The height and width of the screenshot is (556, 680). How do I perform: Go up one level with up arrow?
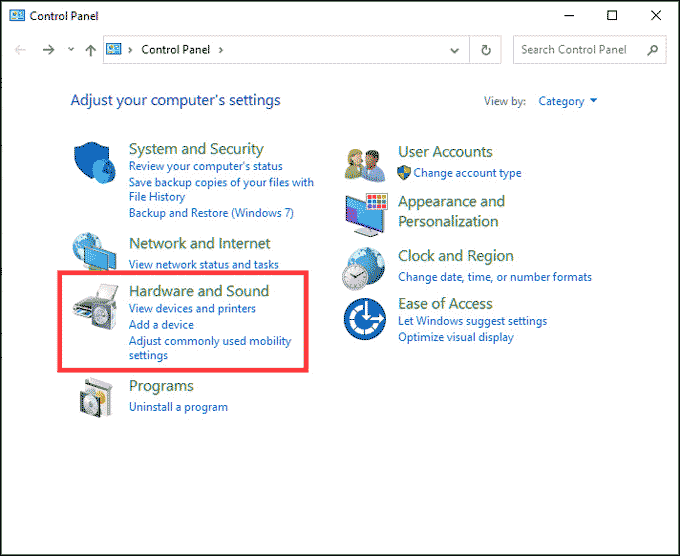(90, 49)
